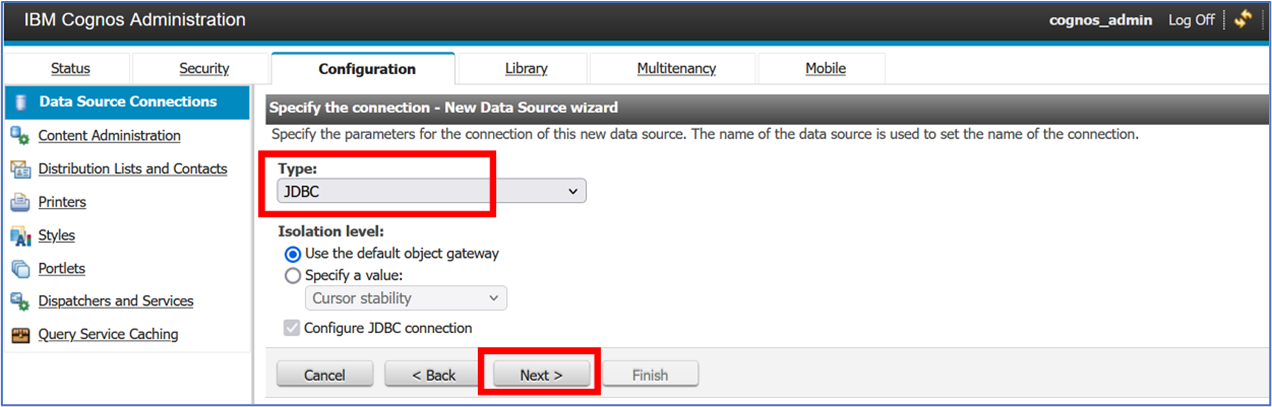
Task: Toggle the Configure JDBC connection checkbox
Action: (x=292, y=328)
